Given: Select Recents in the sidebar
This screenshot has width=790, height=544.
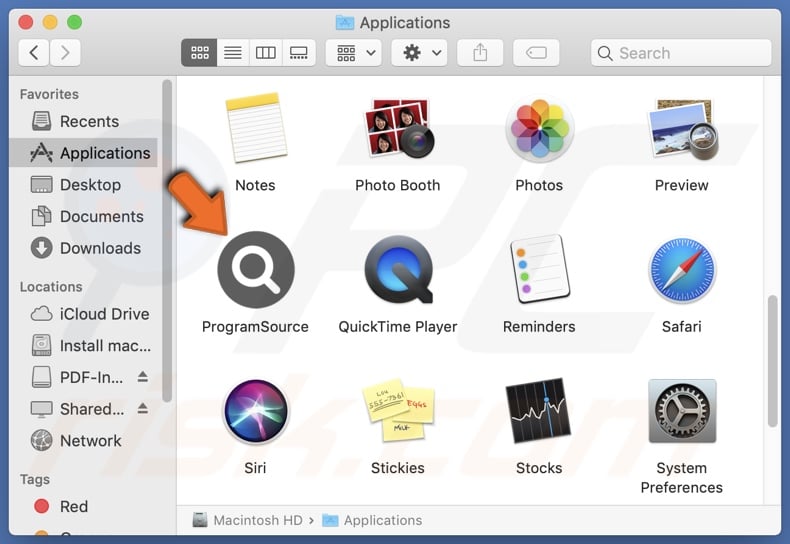Looking at the screenshot, I should (x=83, y=121).
